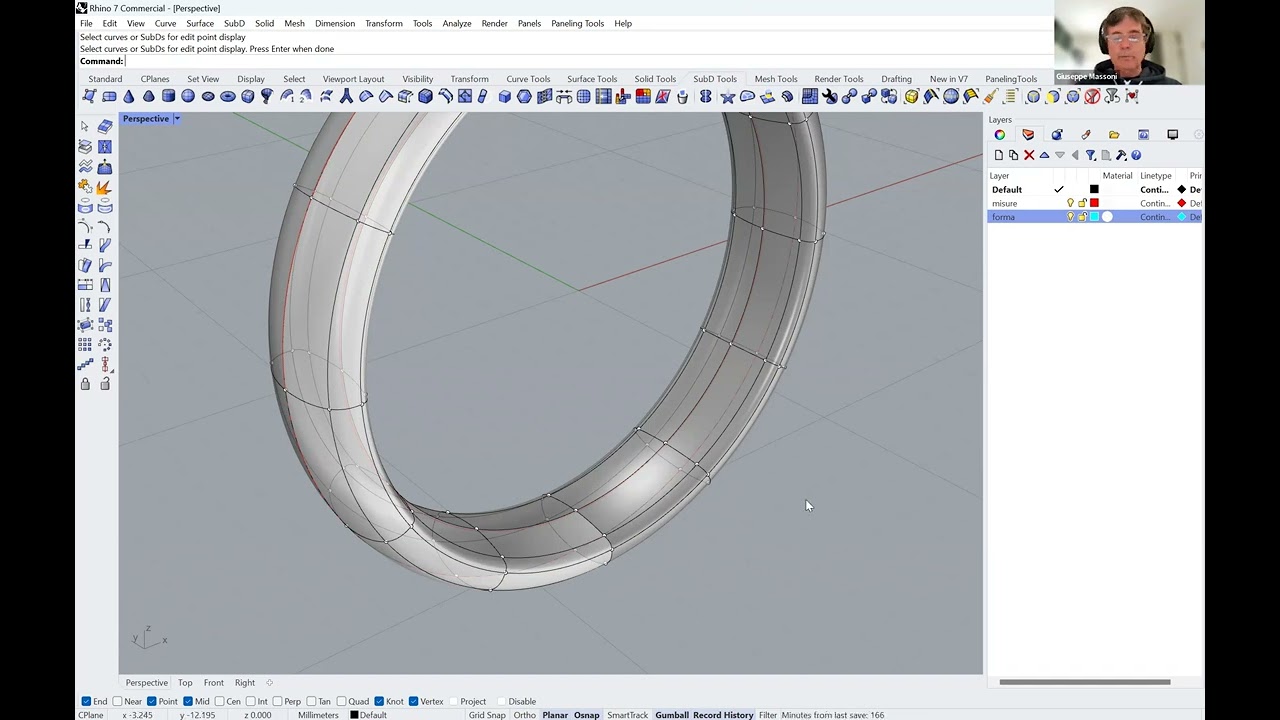Move layer up with triangle arrow
The width and height of the screenshot is (1280, 720).
(x=1044, y=155)
